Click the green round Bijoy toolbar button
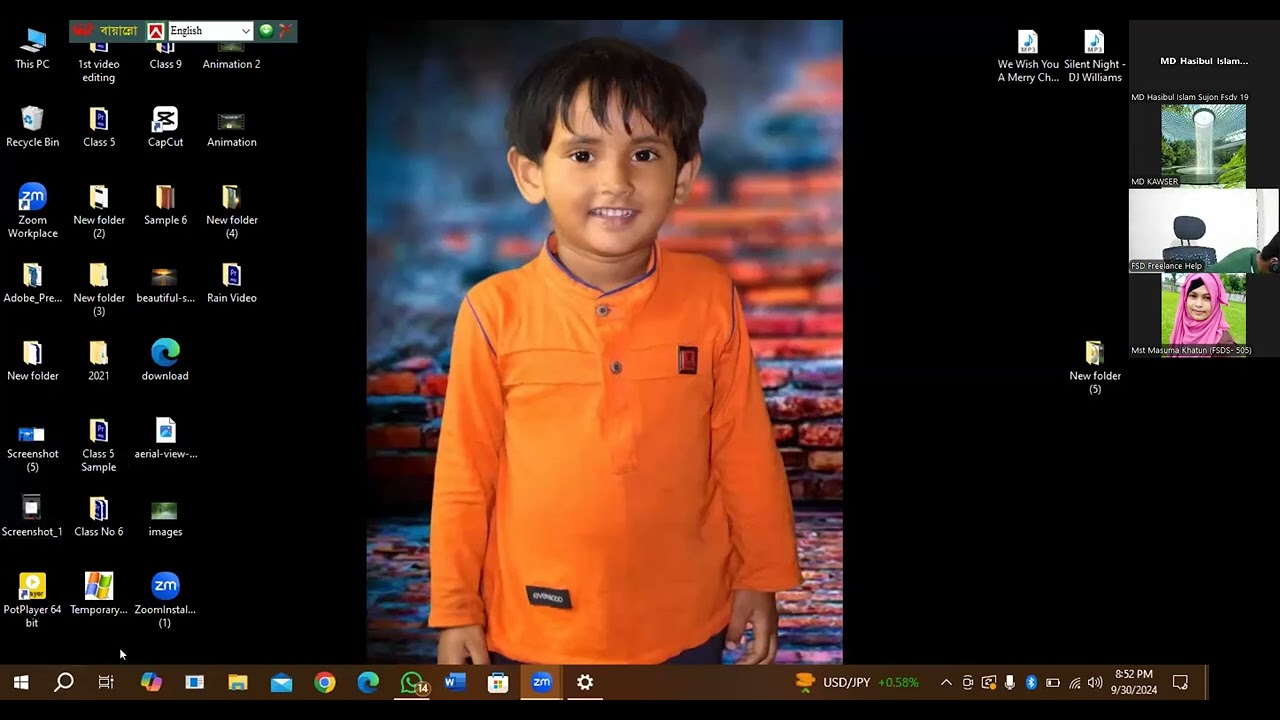 pyautogui.click(x=266, y=30)
